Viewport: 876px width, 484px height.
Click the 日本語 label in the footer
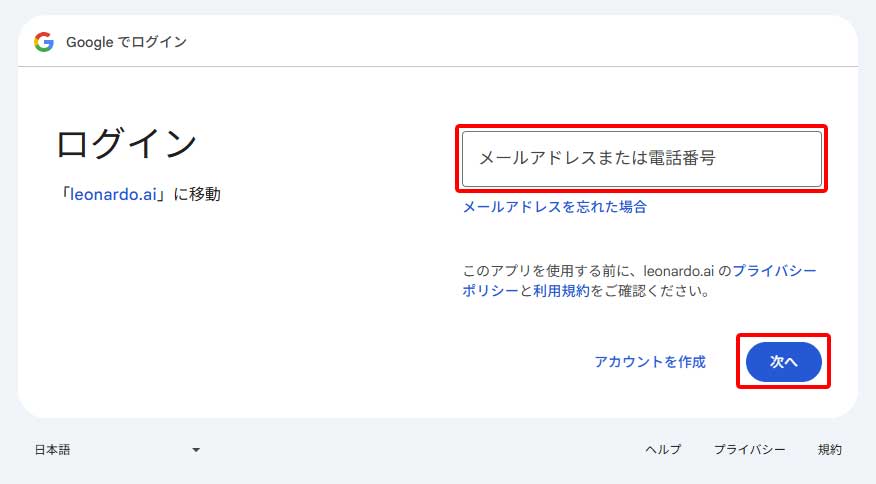(52, 450)
